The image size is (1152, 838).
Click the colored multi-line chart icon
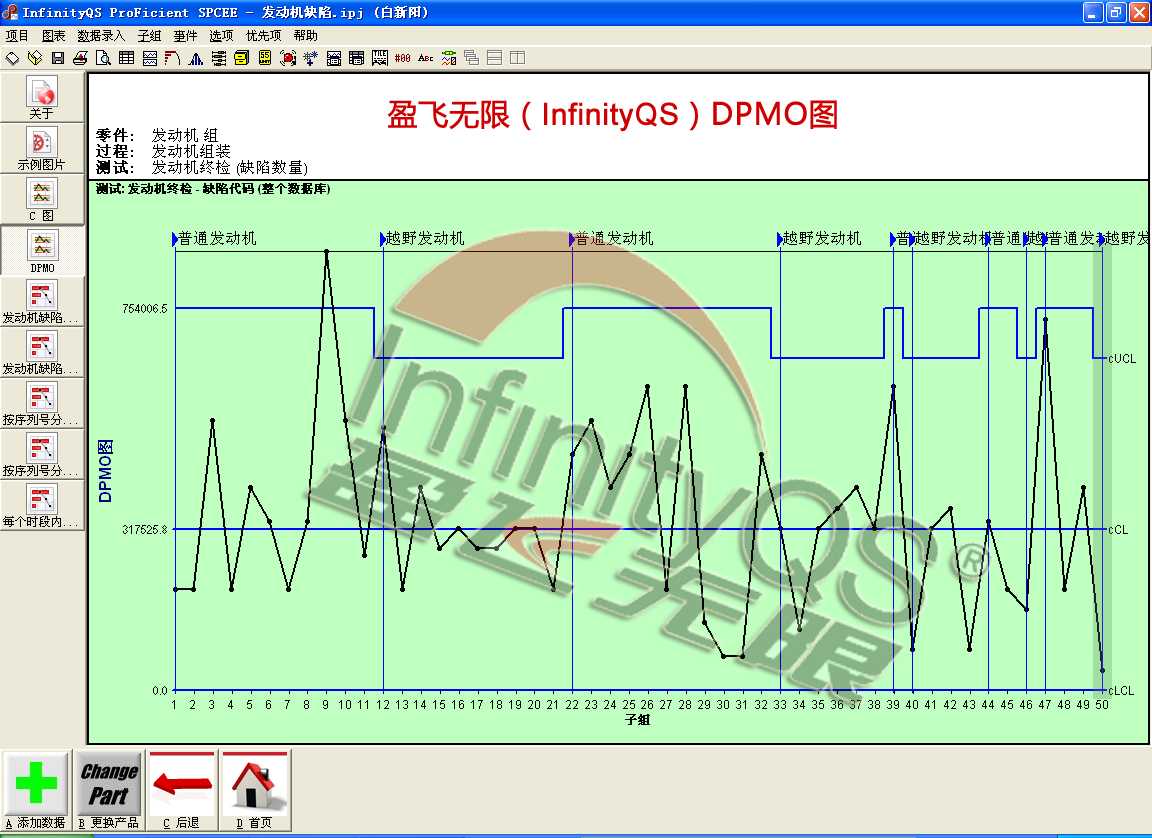coord(449,58)
